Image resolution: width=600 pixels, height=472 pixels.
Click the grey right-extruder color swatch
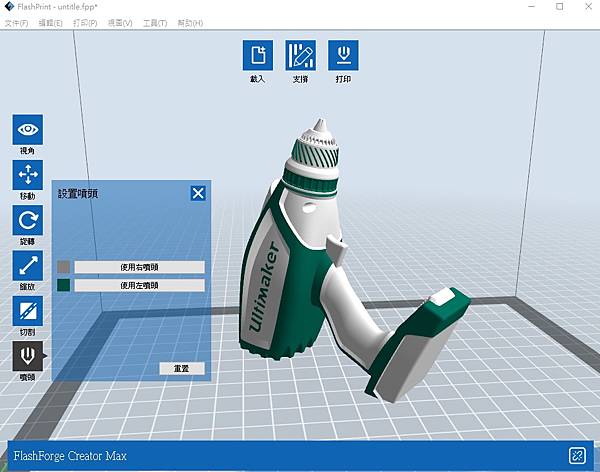(64, 267)
